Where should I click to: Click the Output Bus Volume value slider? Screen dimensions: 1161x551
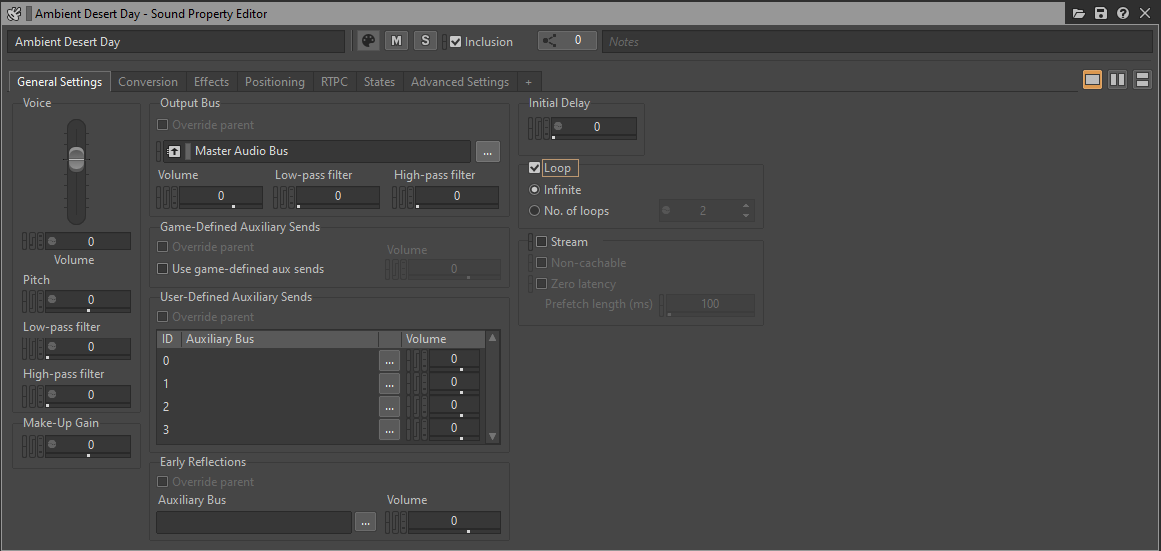click(221, 196)
